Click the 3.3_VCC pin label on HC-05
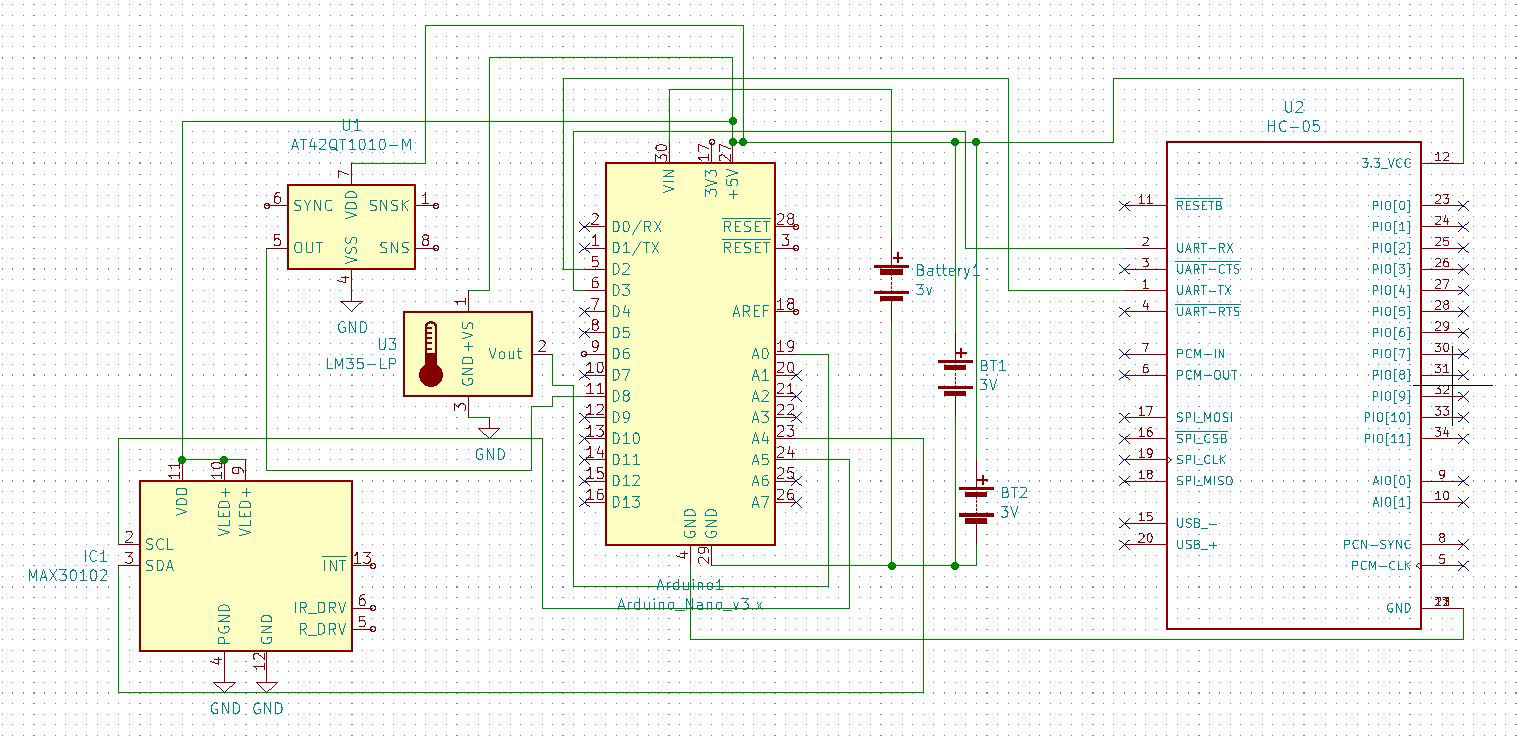The image size is (1517, 736). (1386, 163)
